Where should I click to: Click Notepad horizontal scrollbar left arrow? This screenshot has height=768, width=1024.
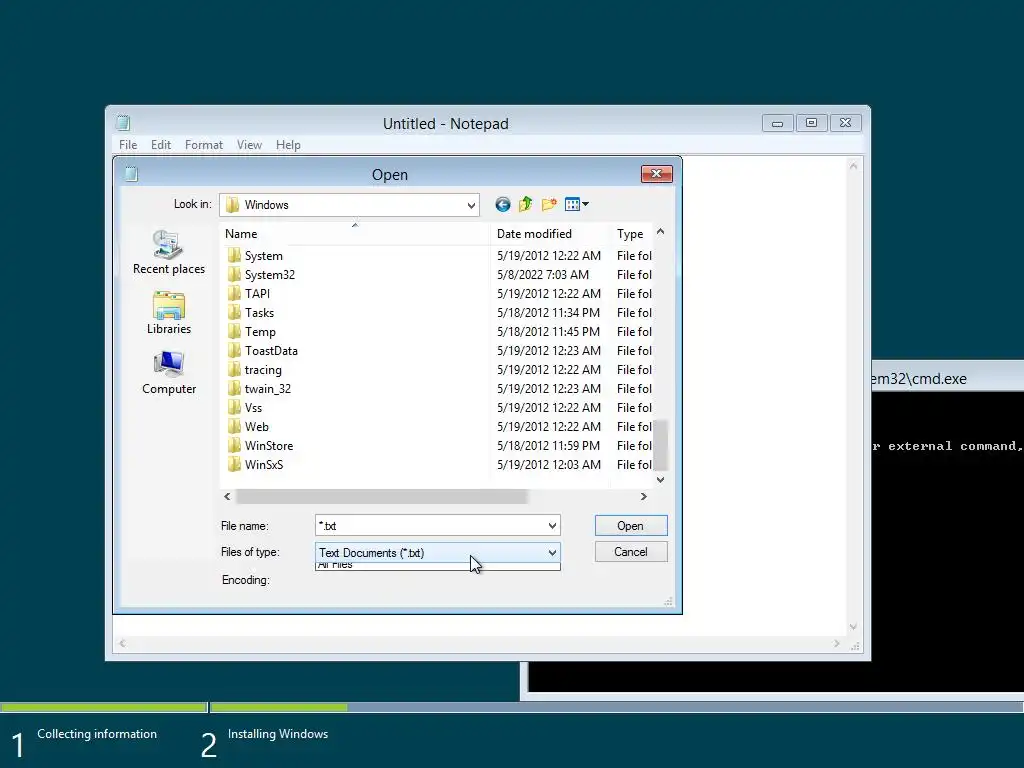tap(121, 643)
